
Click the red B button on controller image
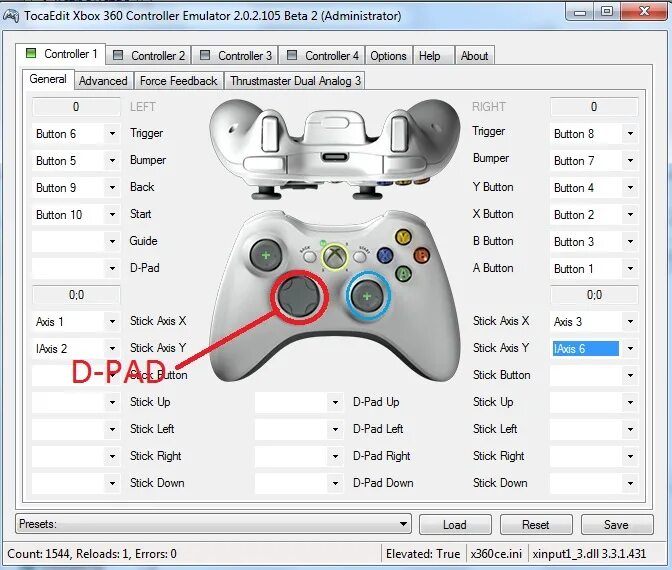[x=422, y=255]
